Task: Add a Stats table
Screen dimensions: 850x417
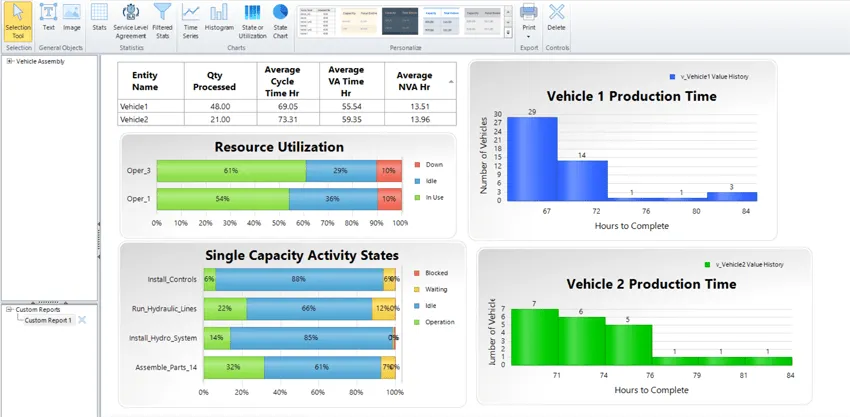Action: pyautogui.click(x=99, y=17)
